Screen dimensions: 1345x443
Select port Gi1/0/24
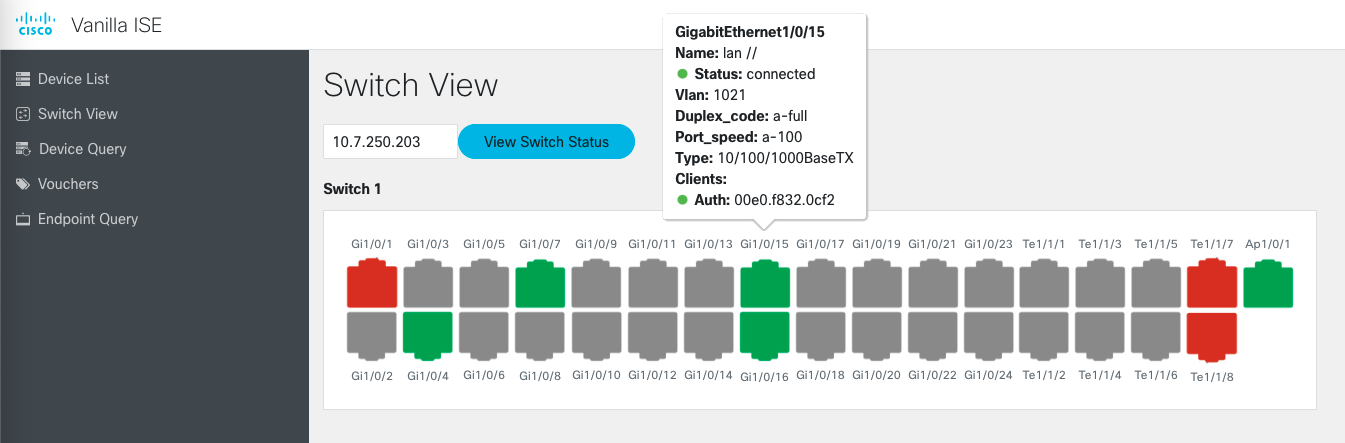pyautogui.click(x=989, y=336)
